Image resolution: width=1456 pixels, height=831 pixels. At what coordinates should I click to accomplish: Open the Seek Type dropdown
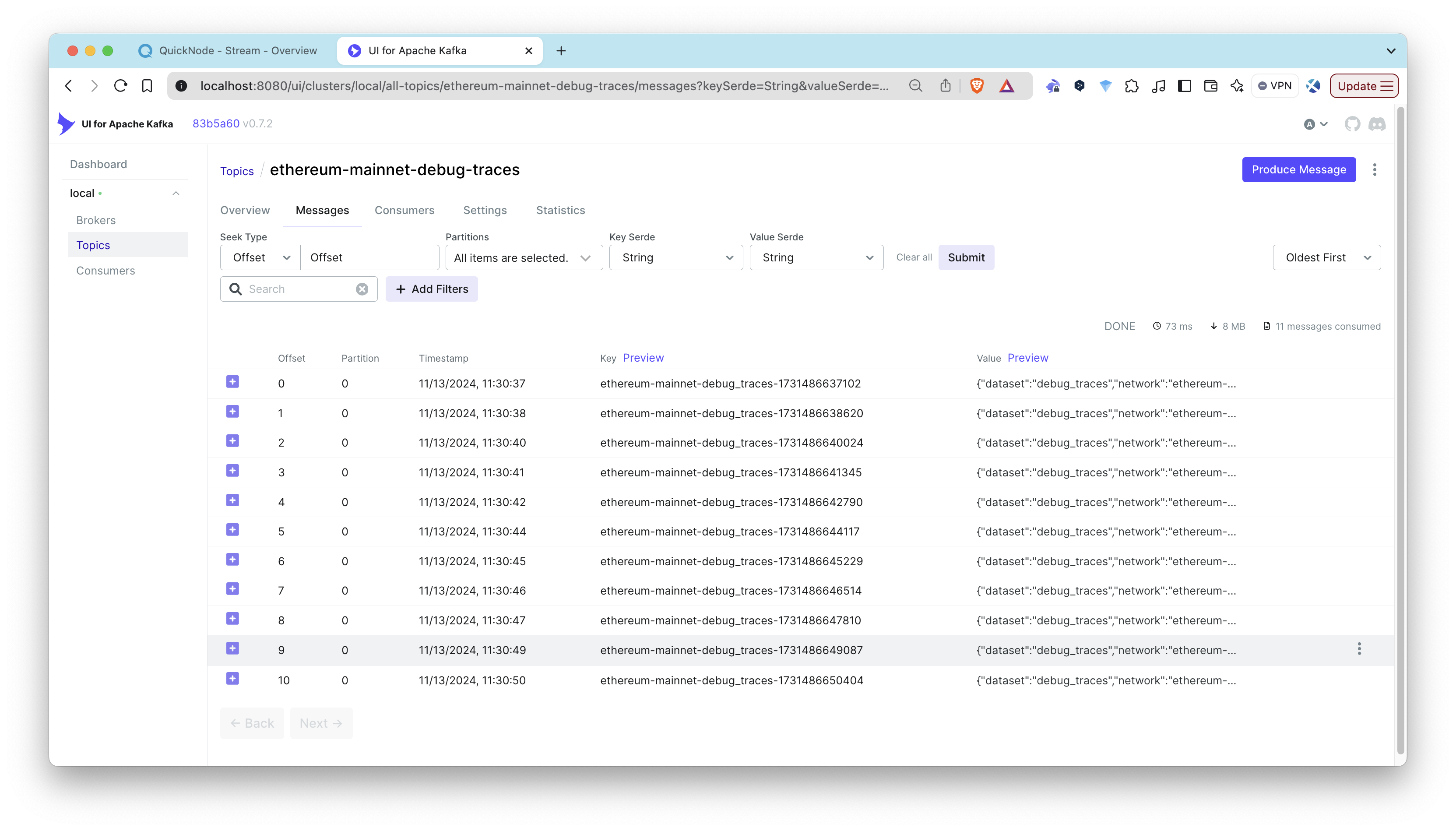tap(261, 258)
